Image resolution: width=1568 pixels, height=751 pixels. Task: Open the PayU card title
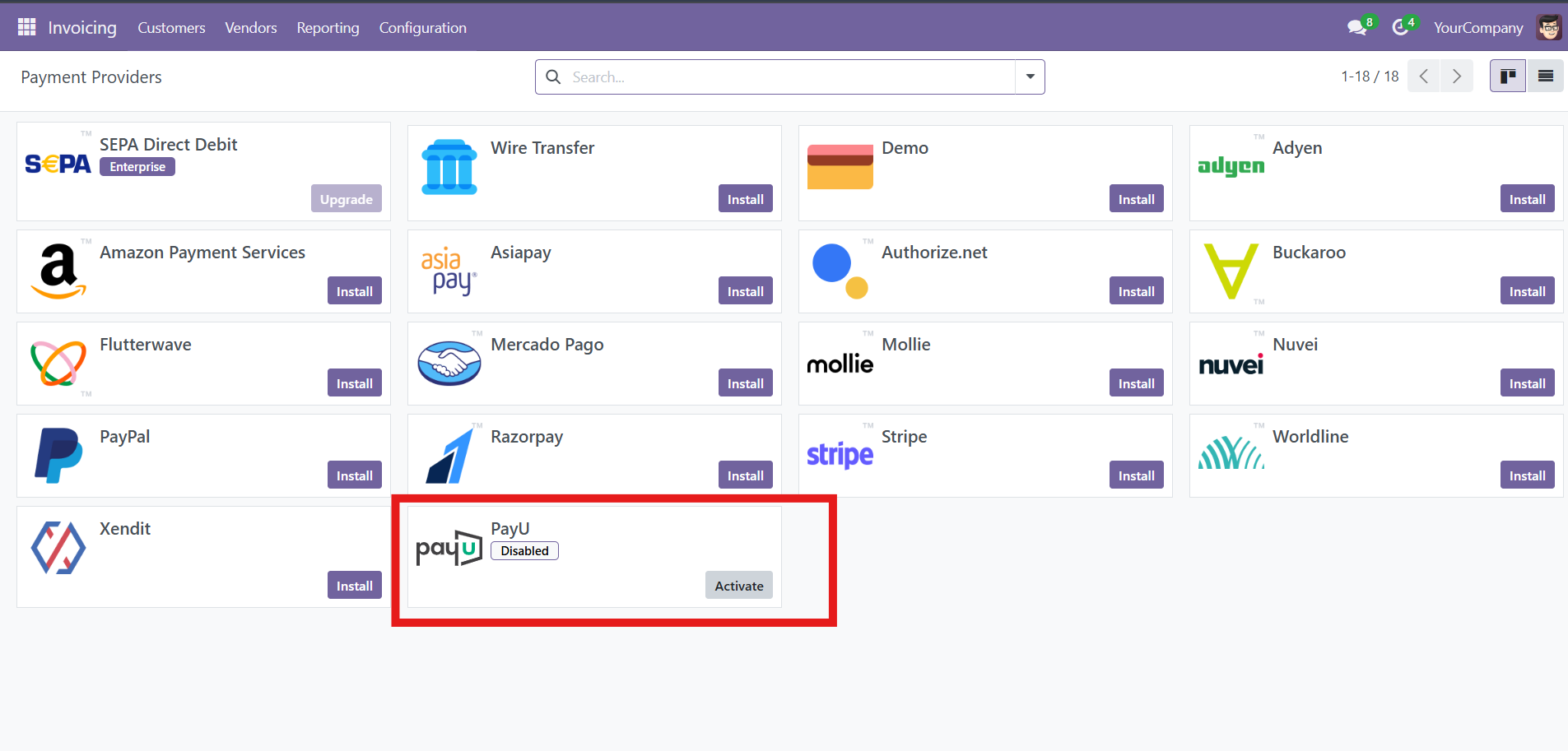(x=510, y=529)
